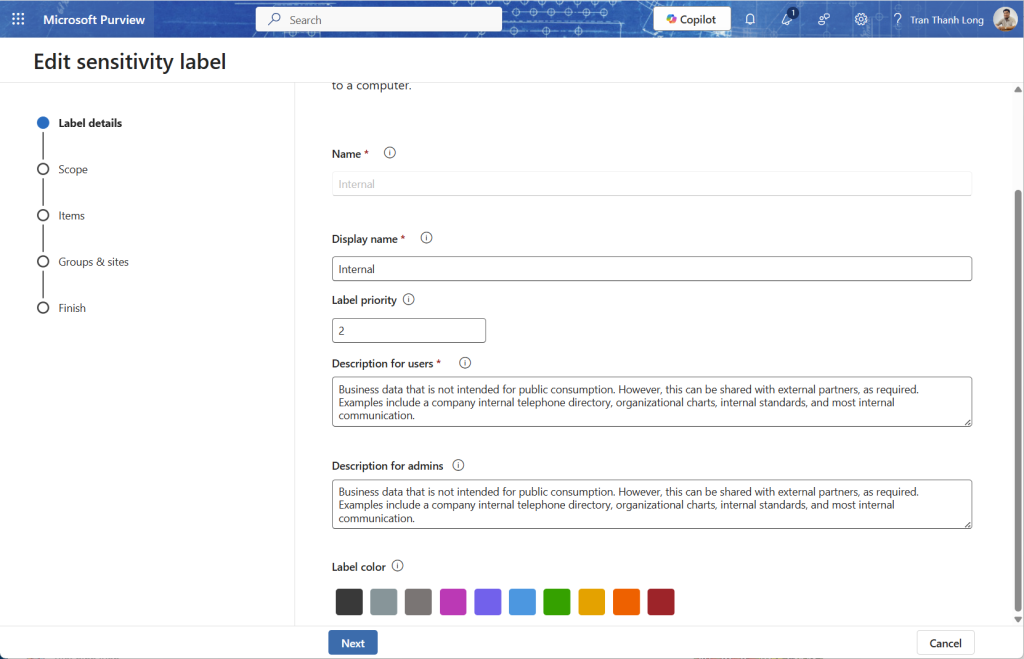Click the Next button
This screenshot has height=659, width=1024.
[x=352, y=643]
